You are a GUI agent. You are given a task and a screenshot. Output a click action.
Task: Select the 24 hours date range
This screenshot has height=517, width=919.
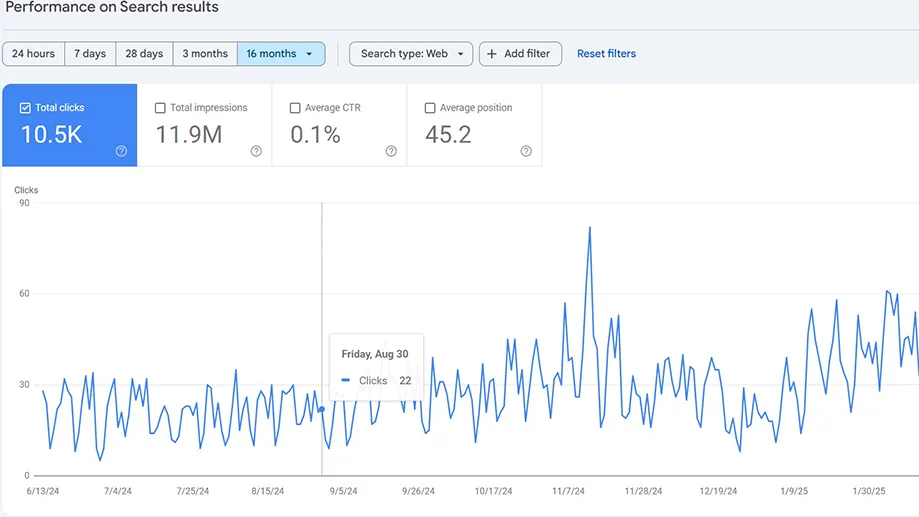point(34,54)
